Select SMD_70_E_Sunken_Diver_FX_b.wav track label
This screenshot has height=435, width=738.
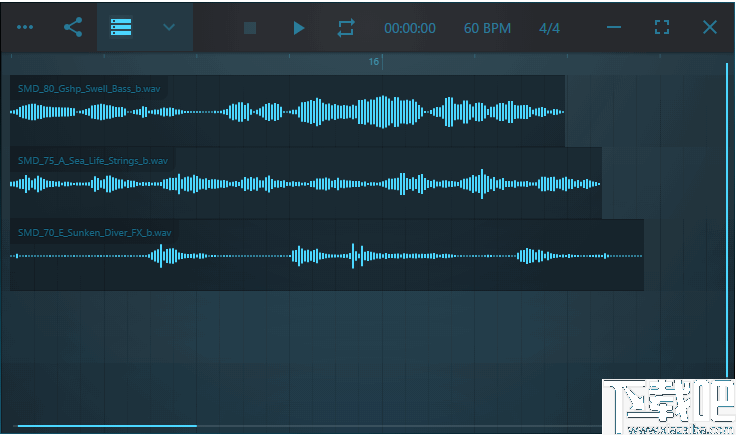[95, 233]
